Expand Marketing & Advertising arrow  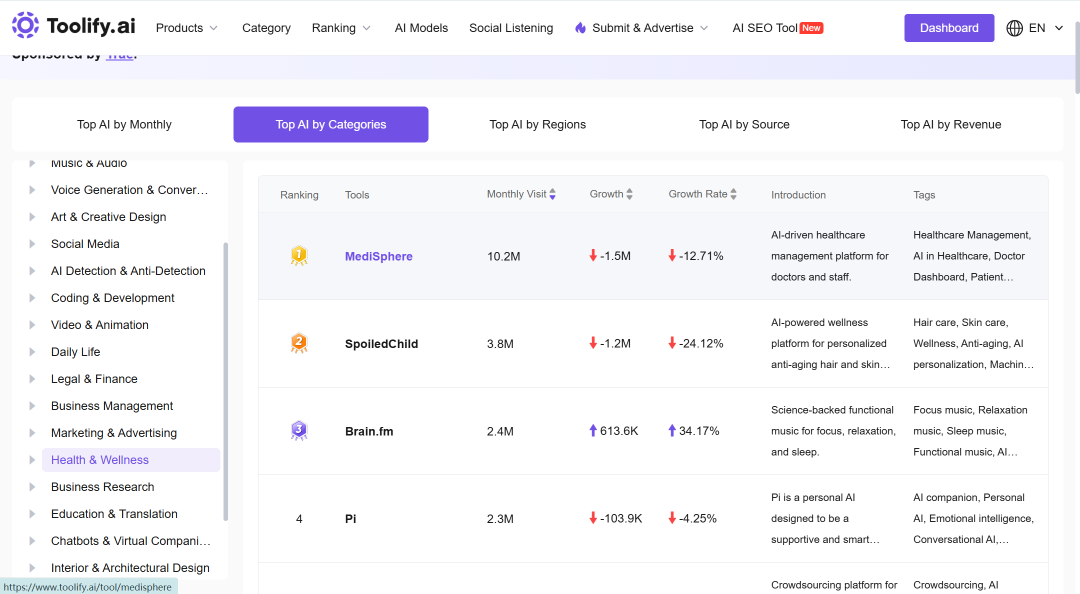pos(32,433)
